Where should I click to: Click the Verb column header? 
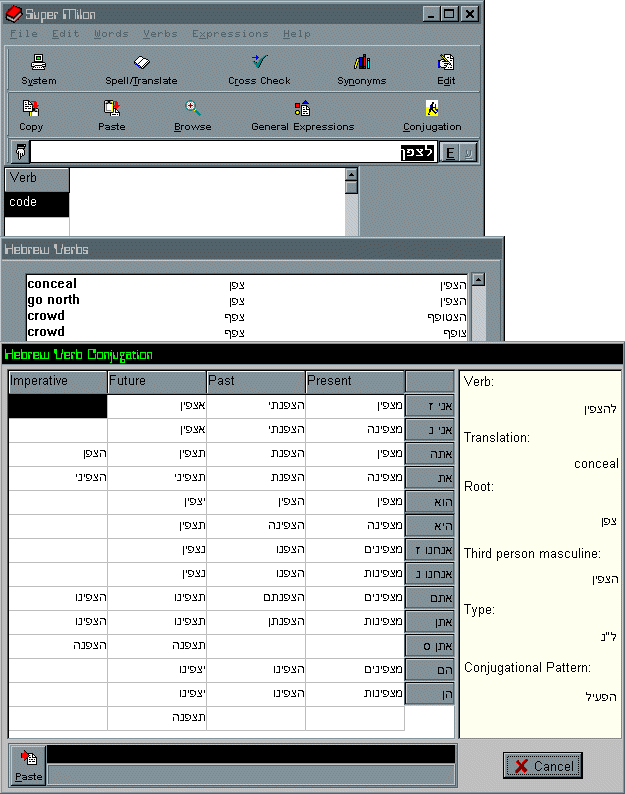click(36, 180)
